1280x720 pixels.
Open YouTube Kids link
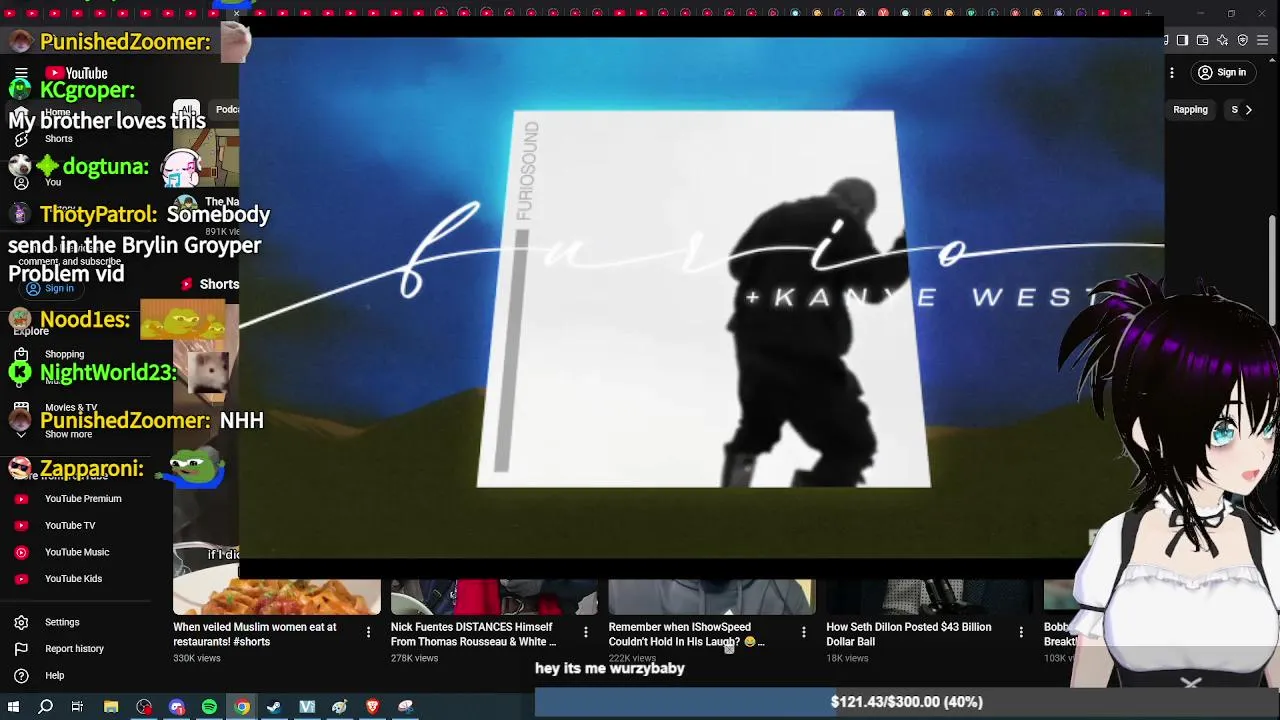click(x=73, y=579)
